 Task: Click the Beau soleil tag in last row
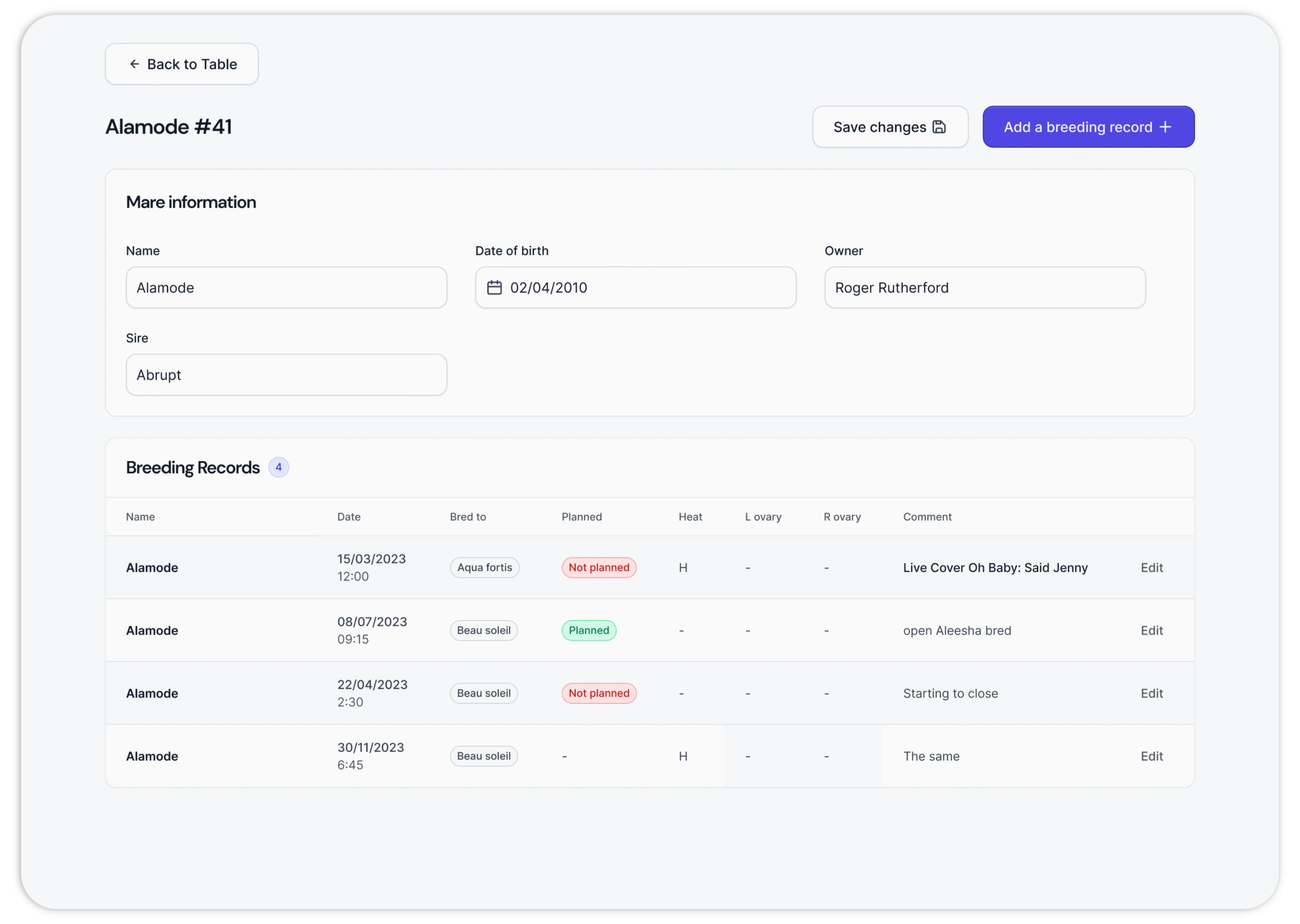[x=483, y=756]
